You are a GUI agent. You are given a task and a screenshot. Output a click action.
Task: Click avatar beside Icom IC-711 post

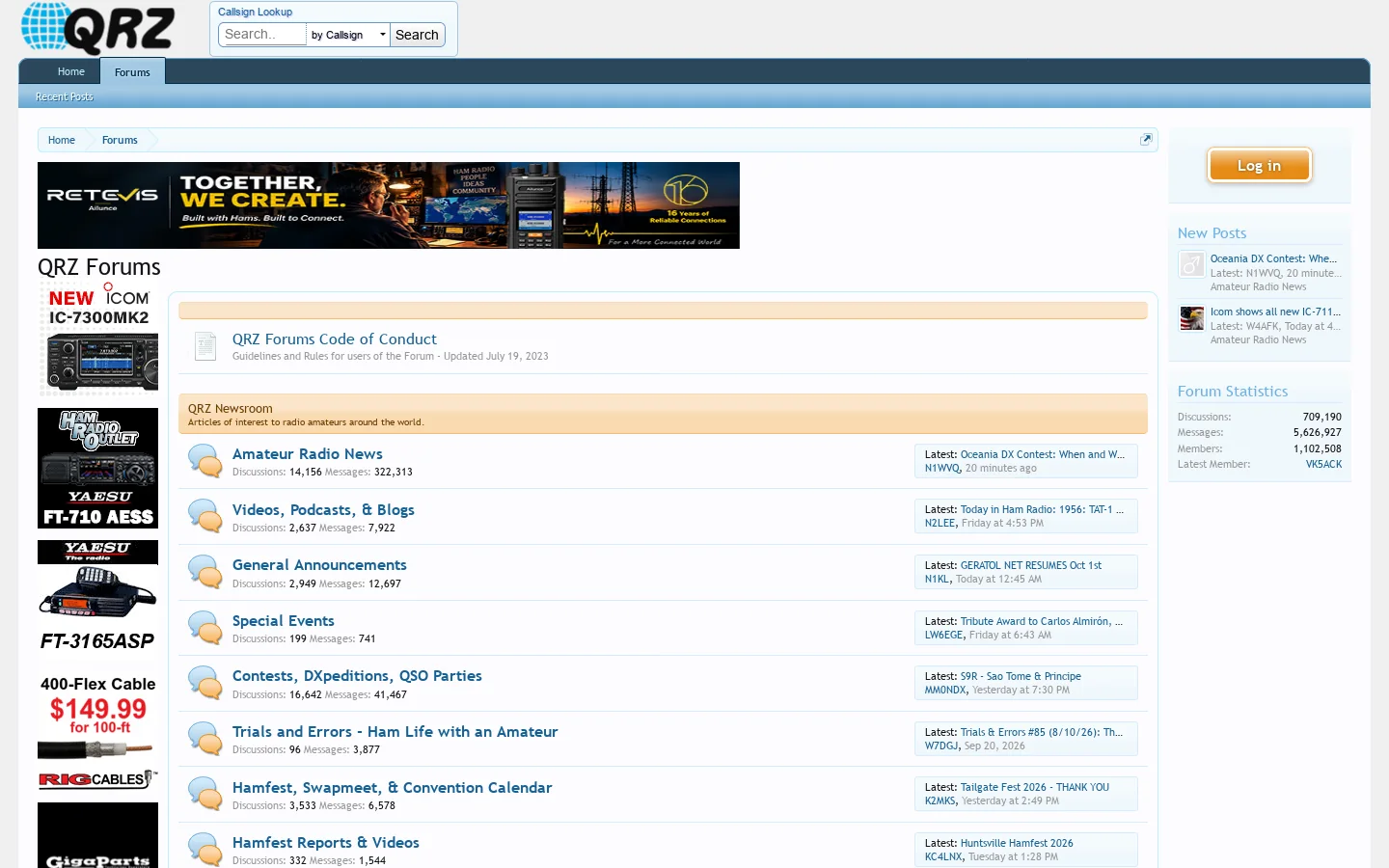[1192, 317]
